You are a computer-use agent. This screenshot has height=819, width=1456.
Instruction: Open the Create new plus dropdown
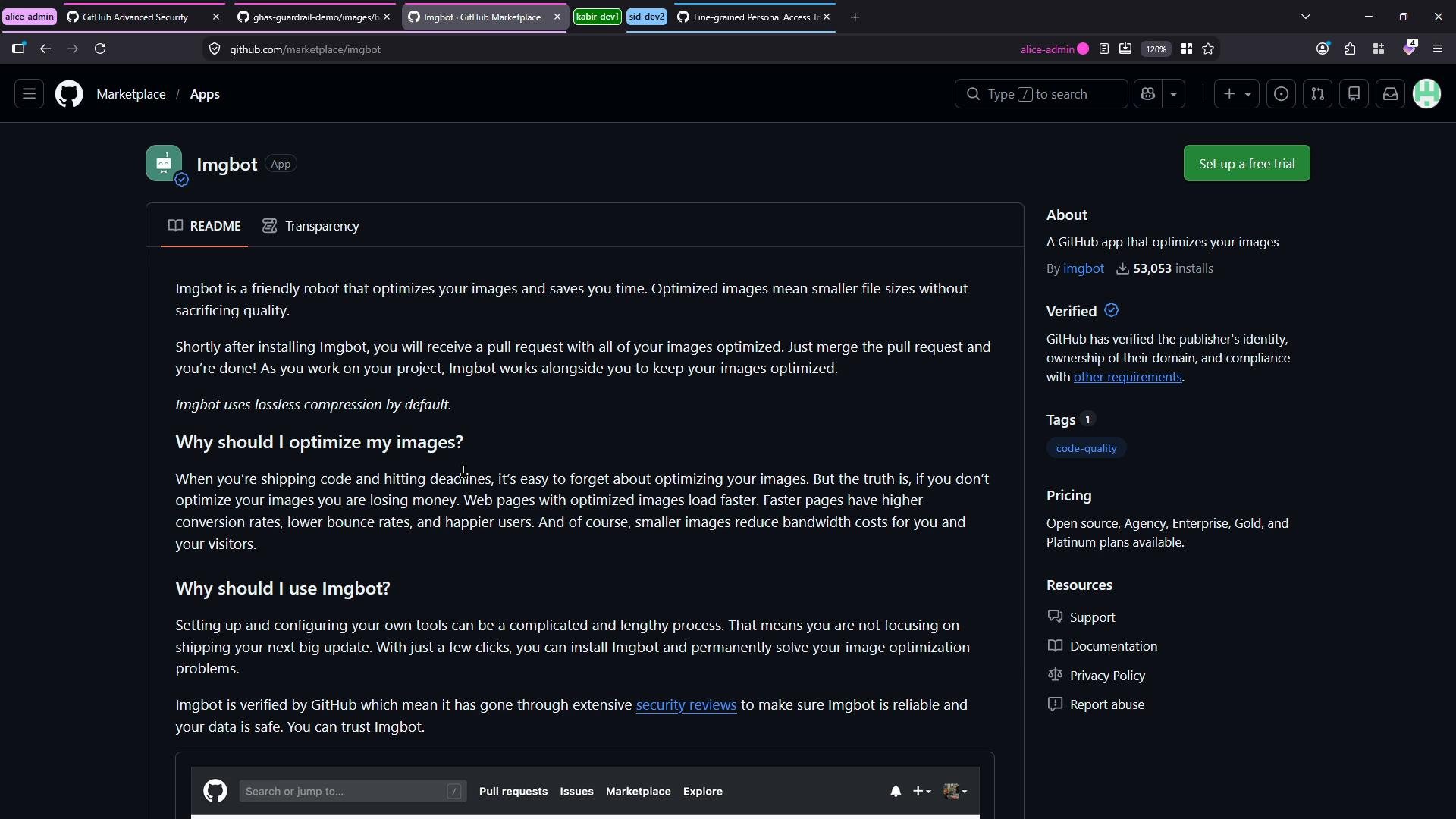click(x=1237, y=94)
